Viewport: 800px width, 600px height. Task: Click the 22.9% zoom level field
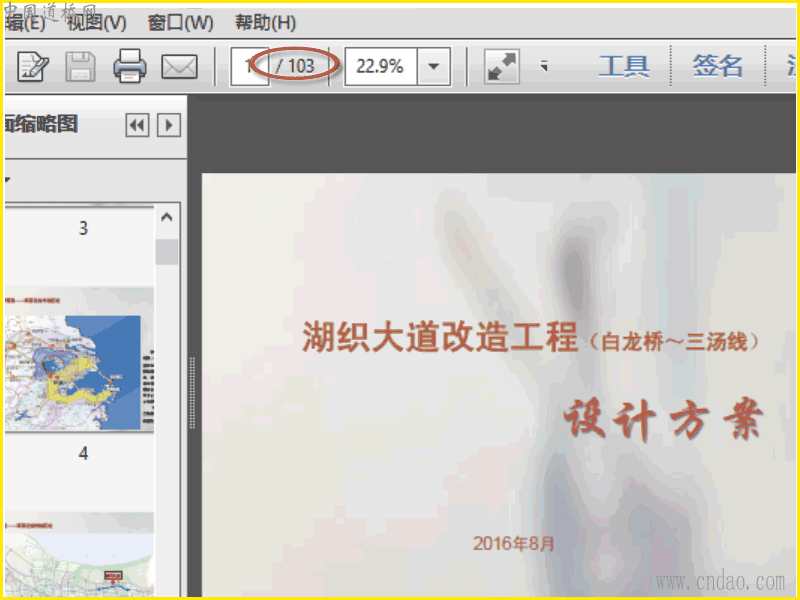click(381, 66)
